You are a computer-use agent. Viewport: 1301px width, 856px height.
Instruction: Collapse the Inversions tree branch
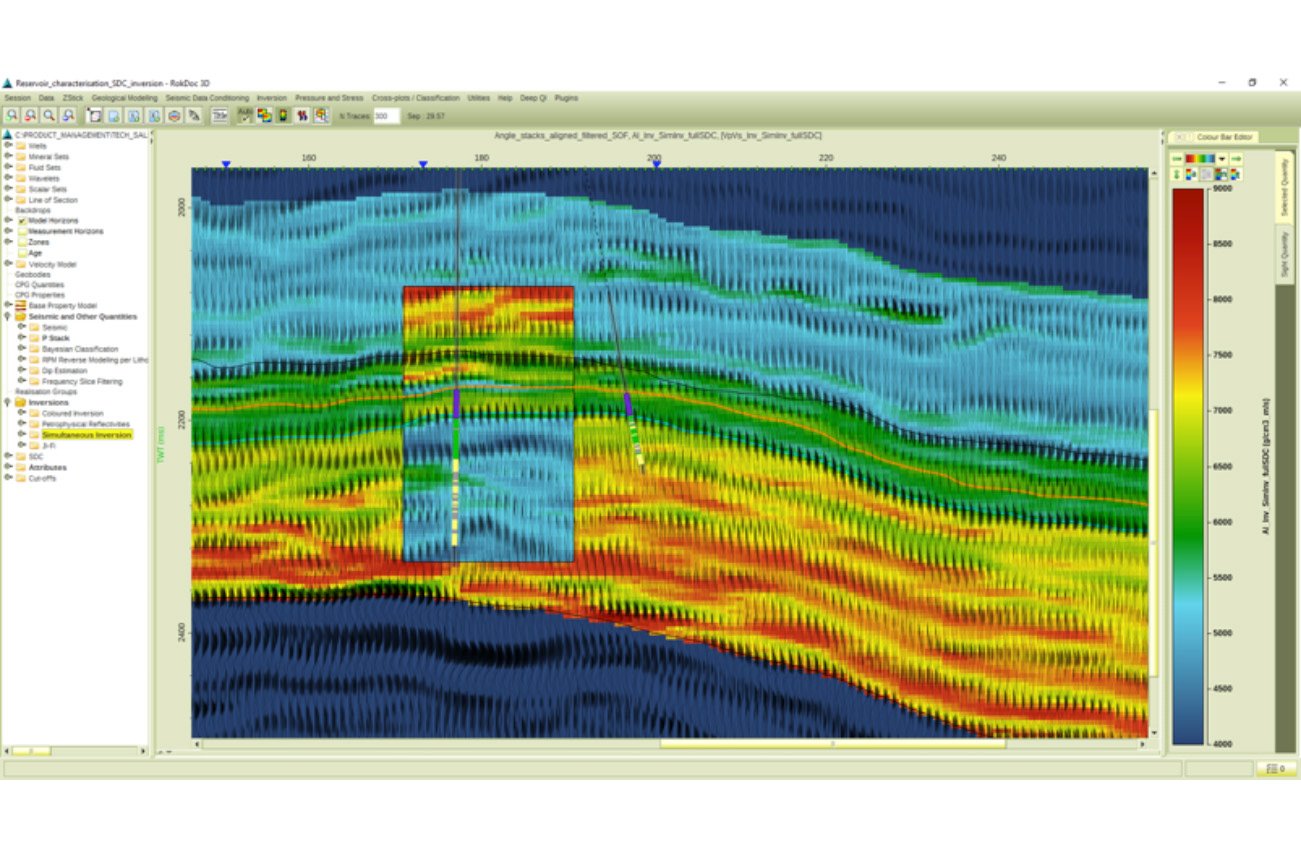7,402
